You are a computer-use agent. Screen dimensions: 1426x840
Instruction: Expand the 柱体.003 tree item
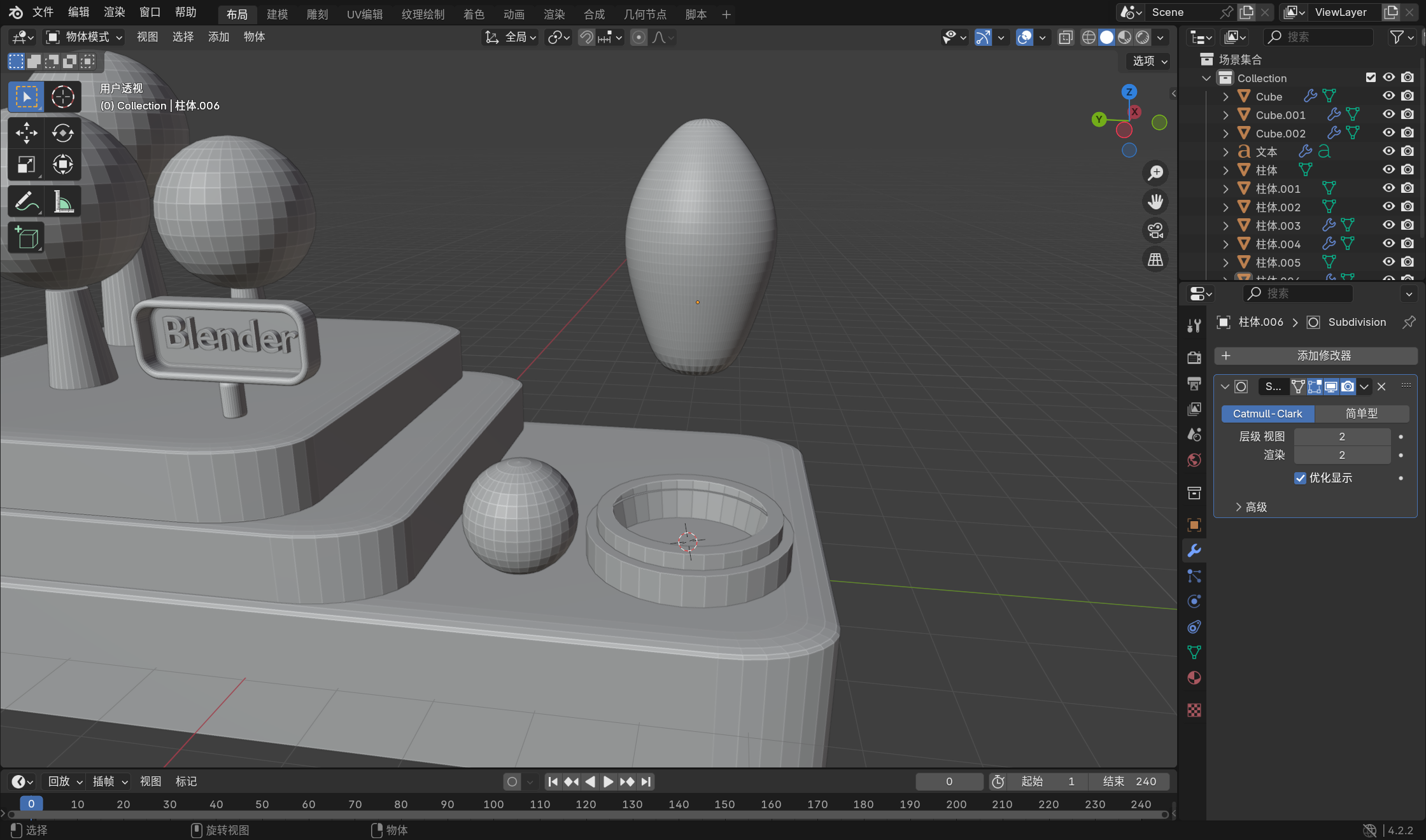[1225, 225]
